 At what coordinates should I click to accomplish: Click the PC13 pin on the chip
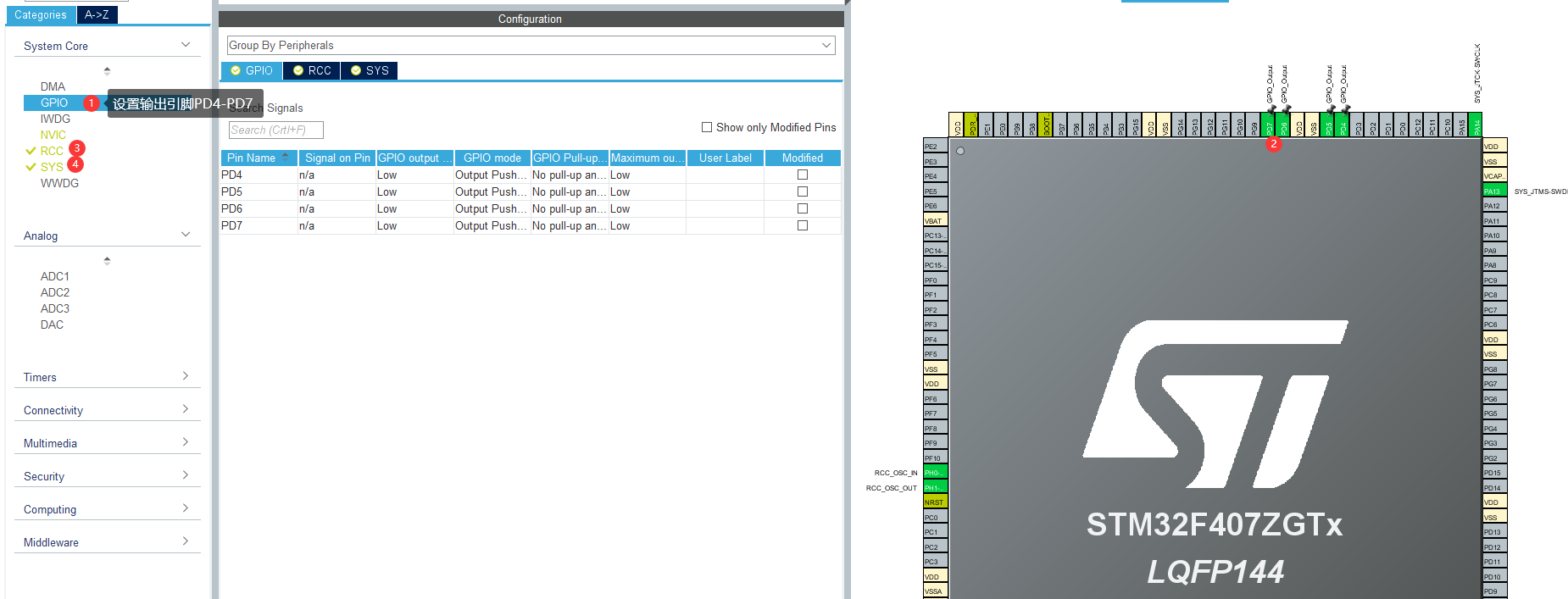(x=935, y=236)
